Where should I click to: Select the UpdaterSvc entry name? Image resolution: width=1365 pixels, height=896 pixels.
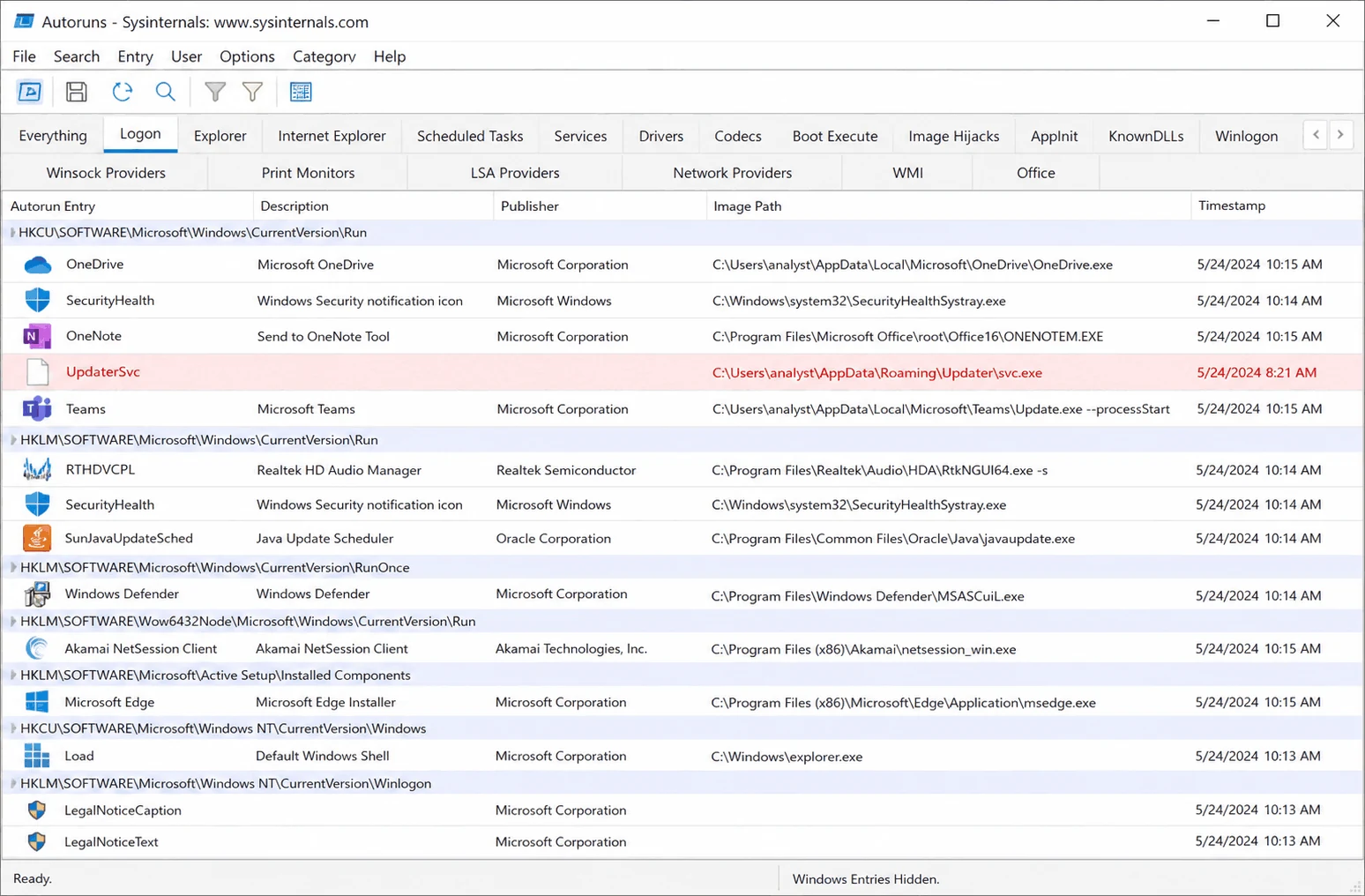click(x=103, y=372)
